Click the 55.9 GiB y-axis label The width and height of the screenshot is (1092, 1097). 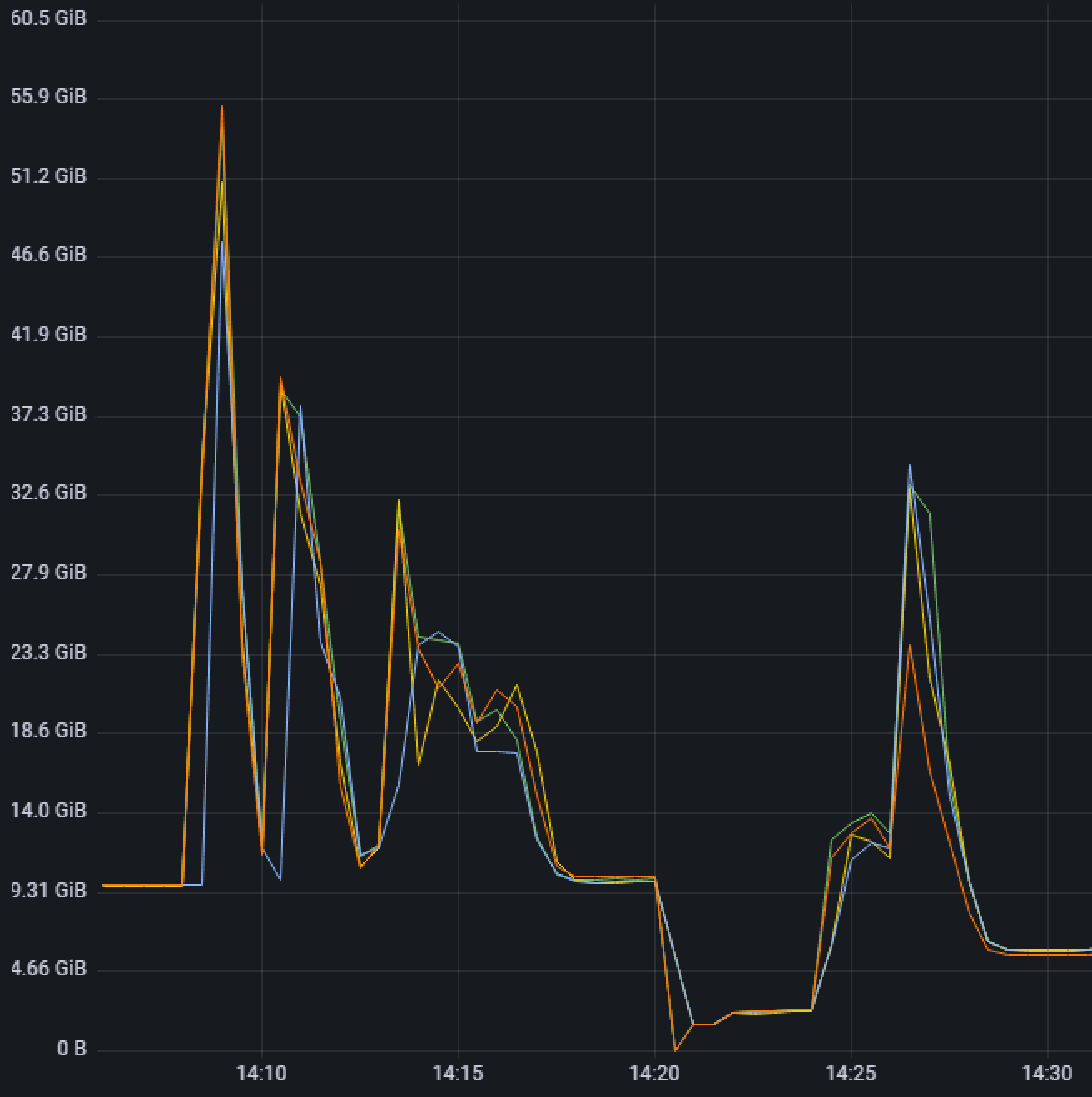click(x=48, y=97)
